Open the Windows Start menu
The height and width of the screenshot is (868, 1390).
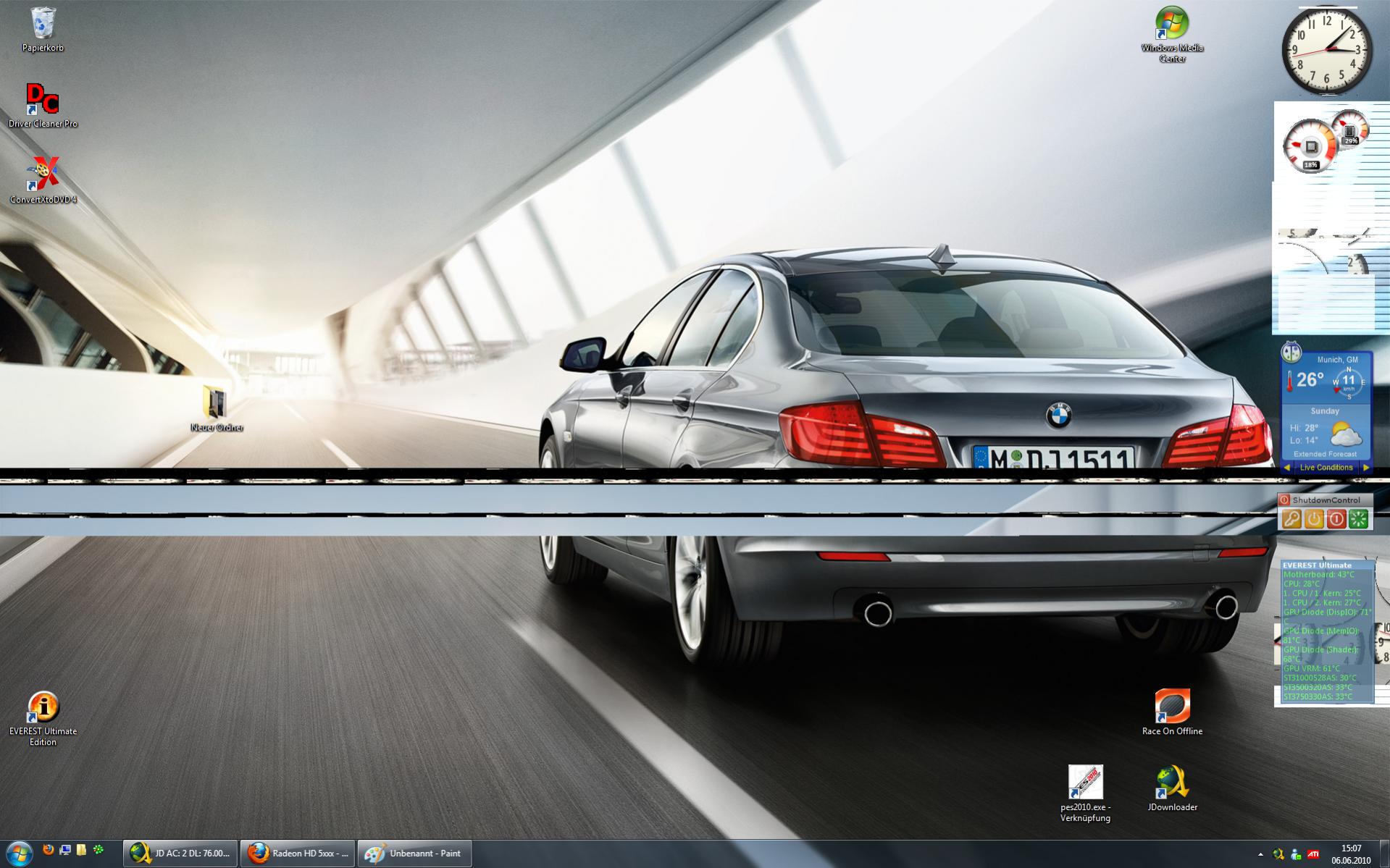click(19, 854)
